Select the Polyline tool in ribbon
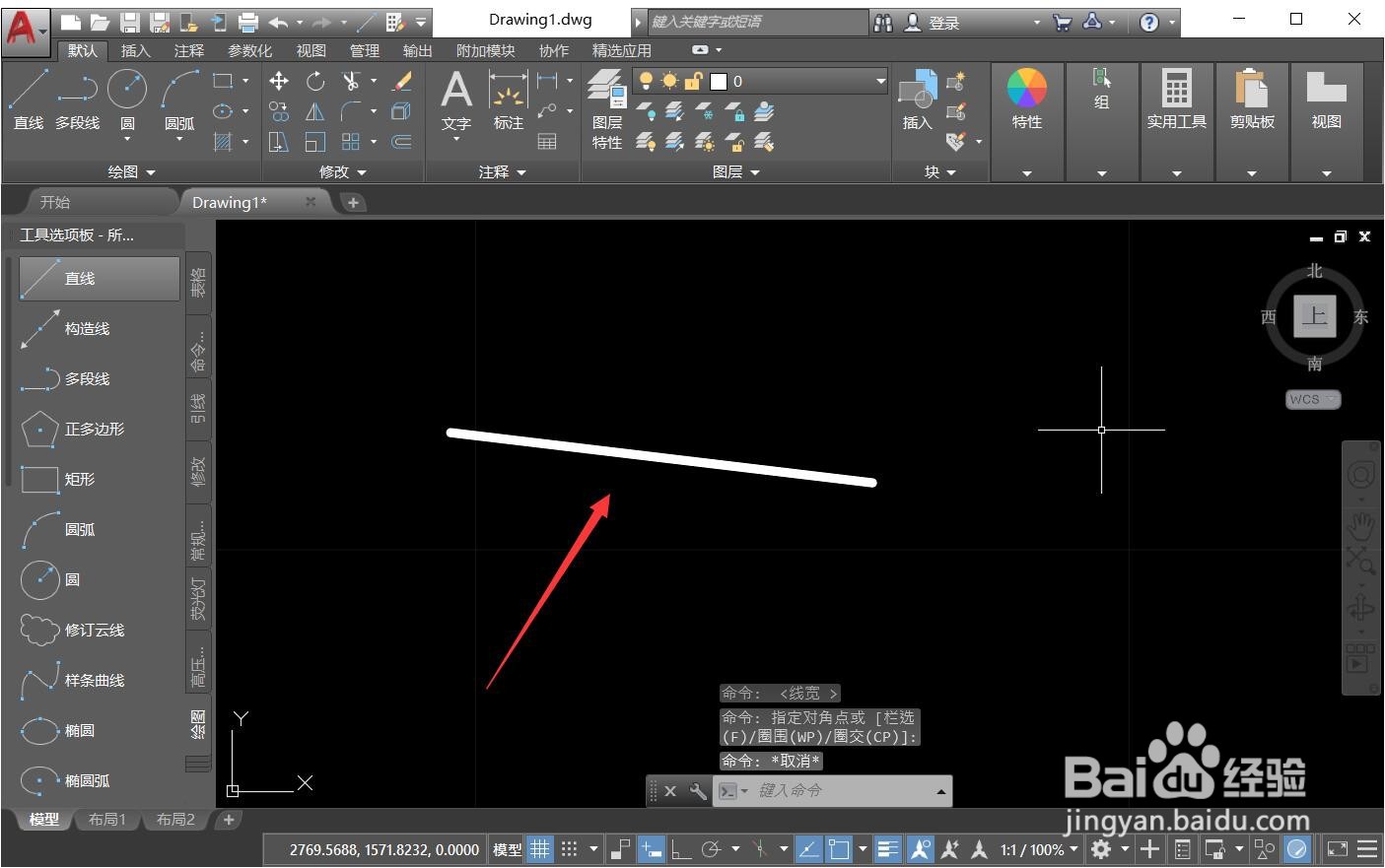Viewport: 1385px width, 868px height. point(77,100)
